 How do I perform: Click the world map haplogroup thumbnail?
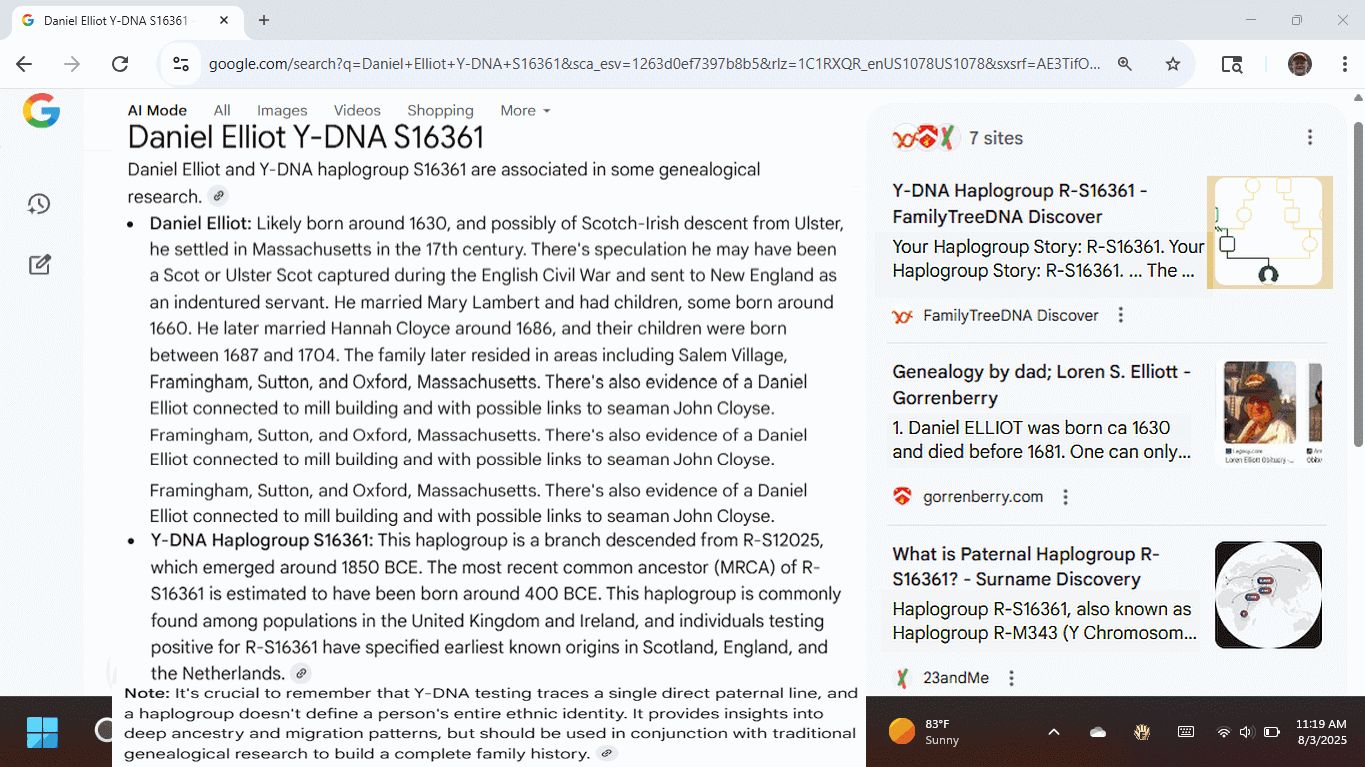tap(1268, 595)
